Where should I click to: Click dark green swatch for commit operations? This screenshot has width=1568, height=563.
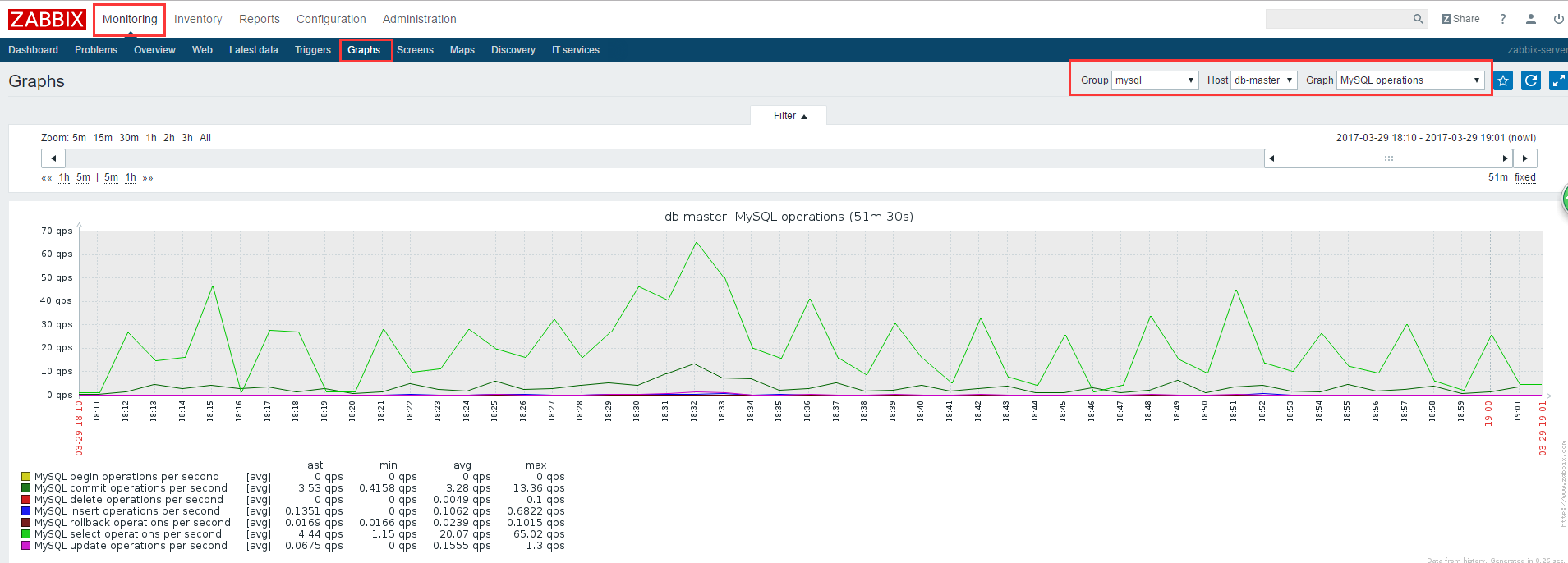click(x=26, y=488)
